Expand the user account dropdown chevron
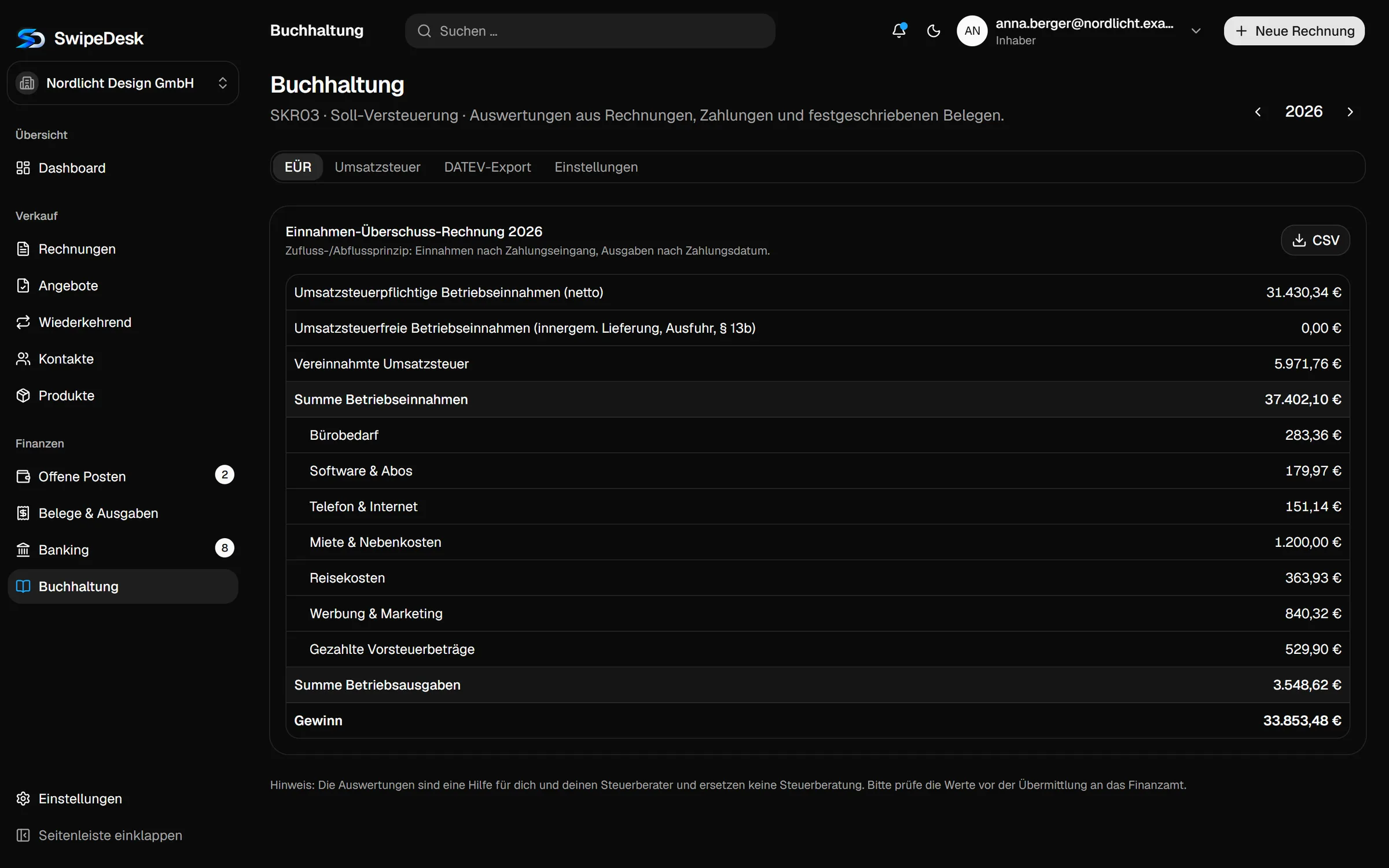The width and height of the screenshot is (1389, 868). [x=1196, y=31]
